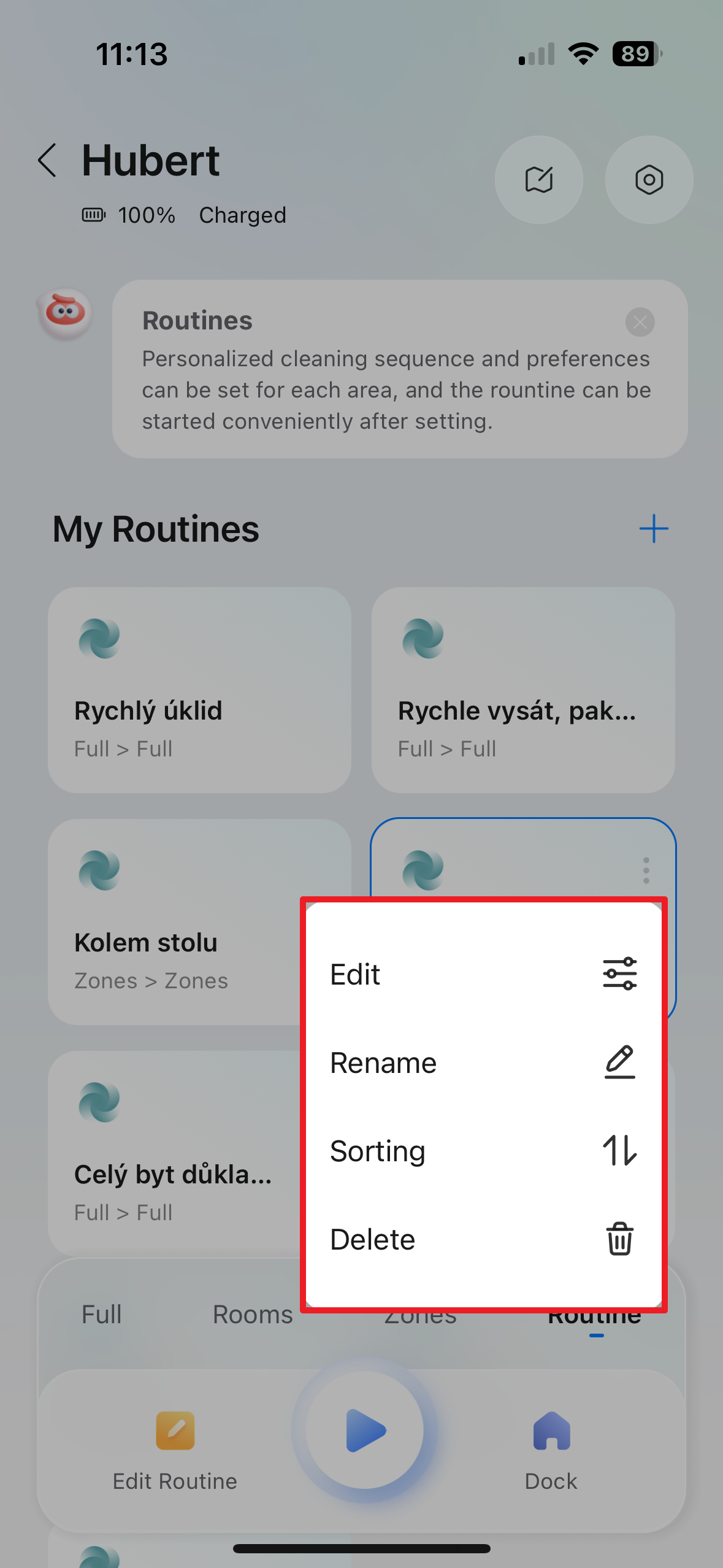The height and width of the screenshot is (1568, 723).
Task: Tap the pencil rename icon
Action: click(620, 1062)
